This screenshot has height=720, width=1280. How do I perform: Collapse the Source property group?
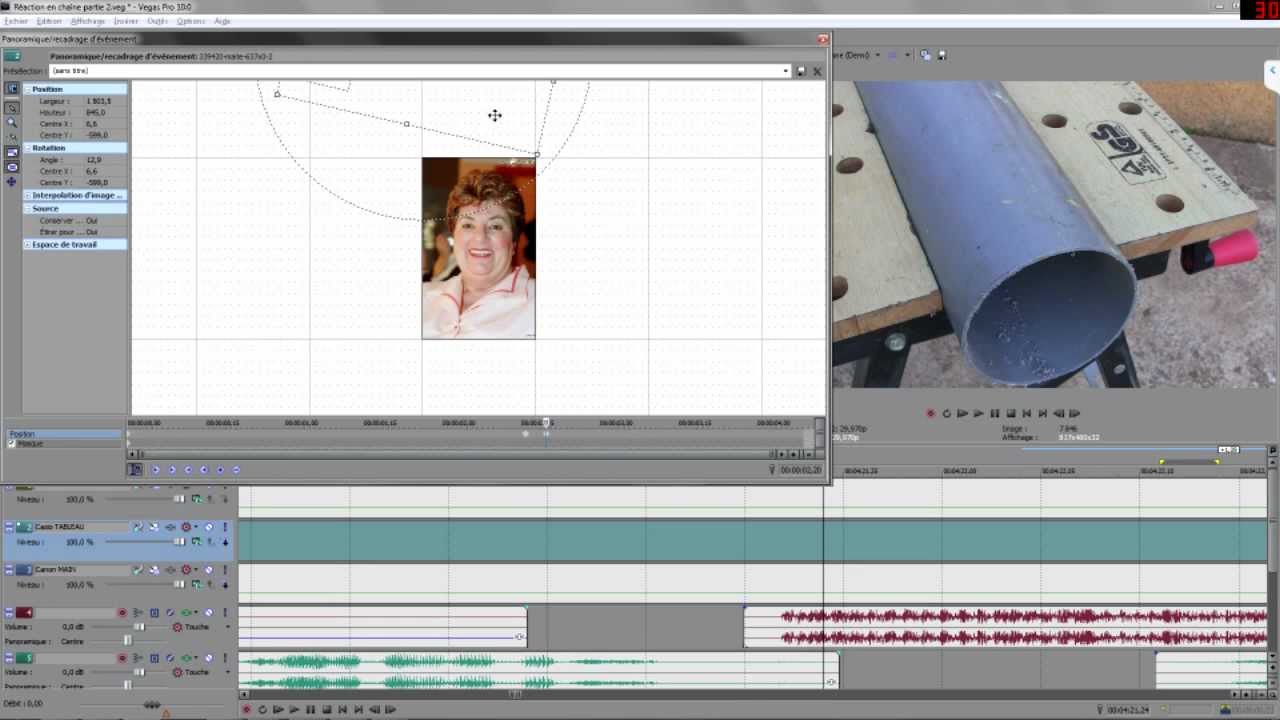click(28, 208)
